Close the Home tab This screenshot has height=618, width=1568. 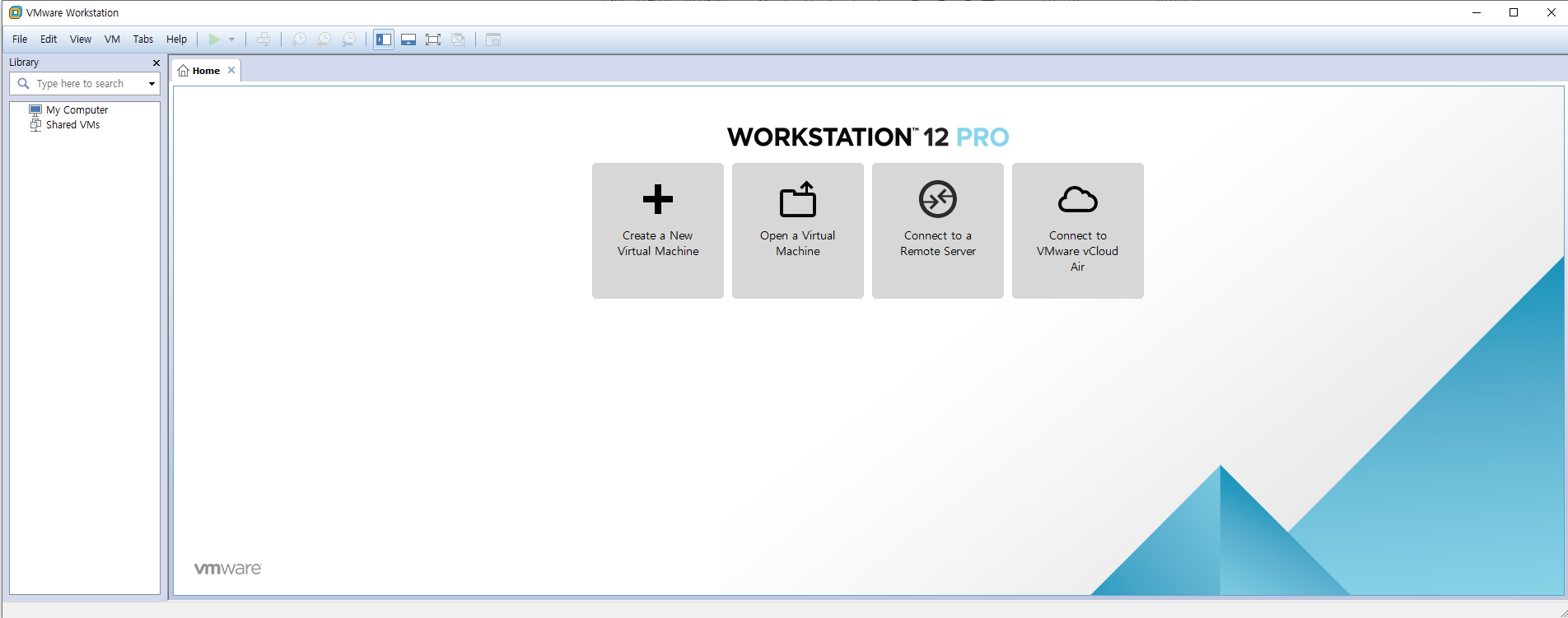click(x=231, y=70)
